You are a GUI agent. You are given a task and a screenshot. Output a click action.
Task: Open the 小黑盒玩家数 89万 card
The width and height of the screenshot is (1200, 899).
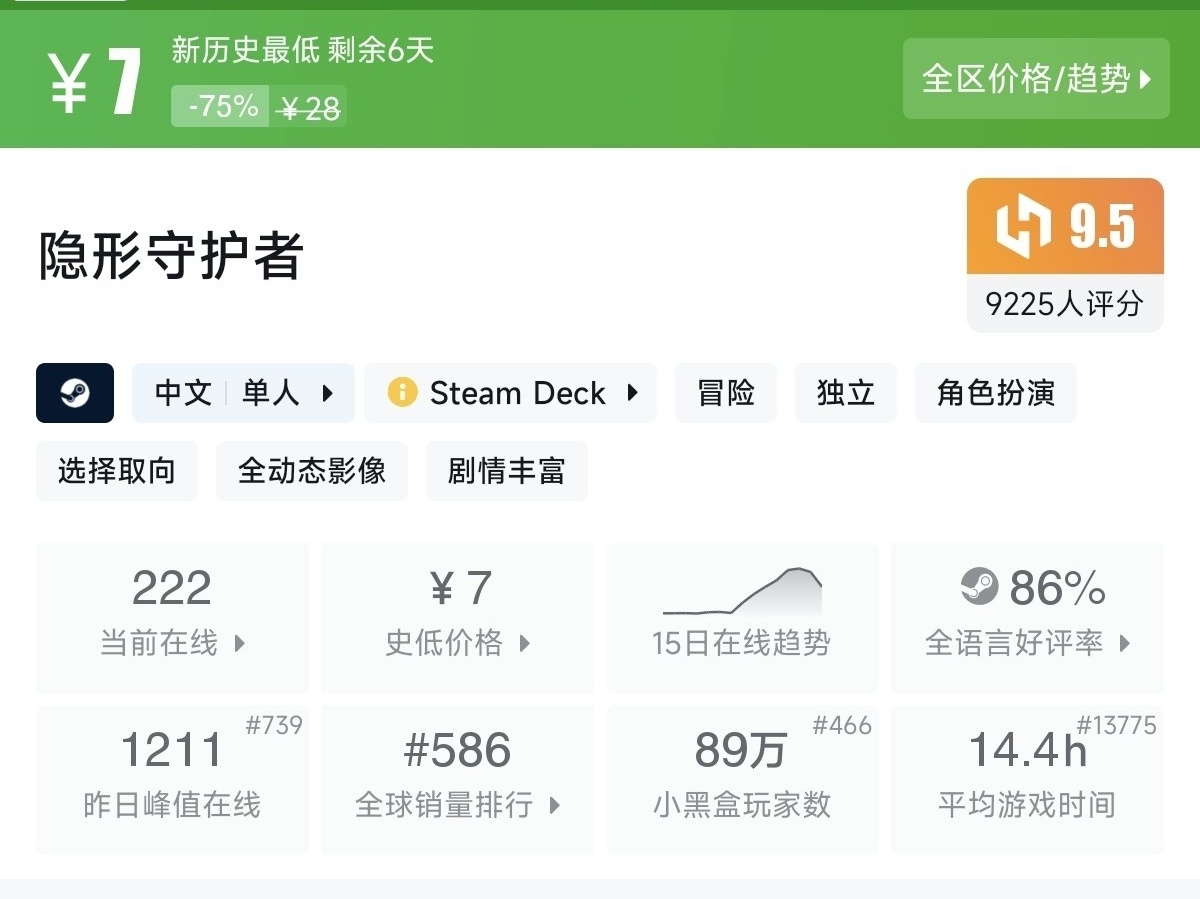[742, 779]
